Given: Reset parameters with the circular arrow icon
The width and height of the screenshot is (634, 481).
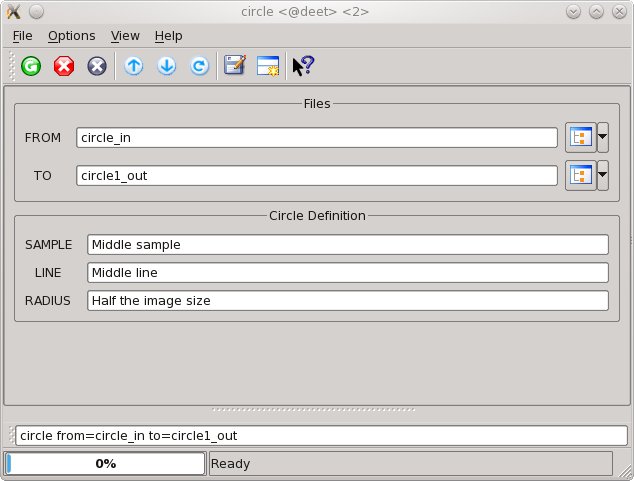Looking at the screenshot, I should coord(199,66).
